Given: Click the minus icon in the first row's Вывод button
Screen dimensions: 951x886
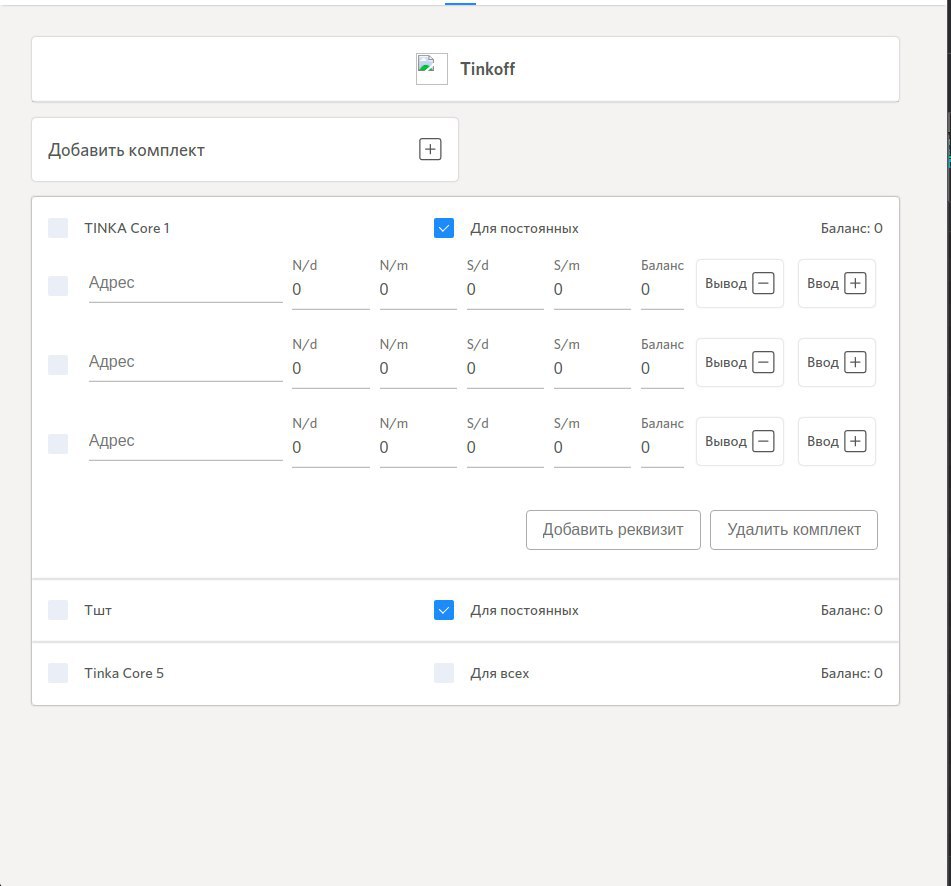Looking at the screenshot, I should [x=763, y=283].
